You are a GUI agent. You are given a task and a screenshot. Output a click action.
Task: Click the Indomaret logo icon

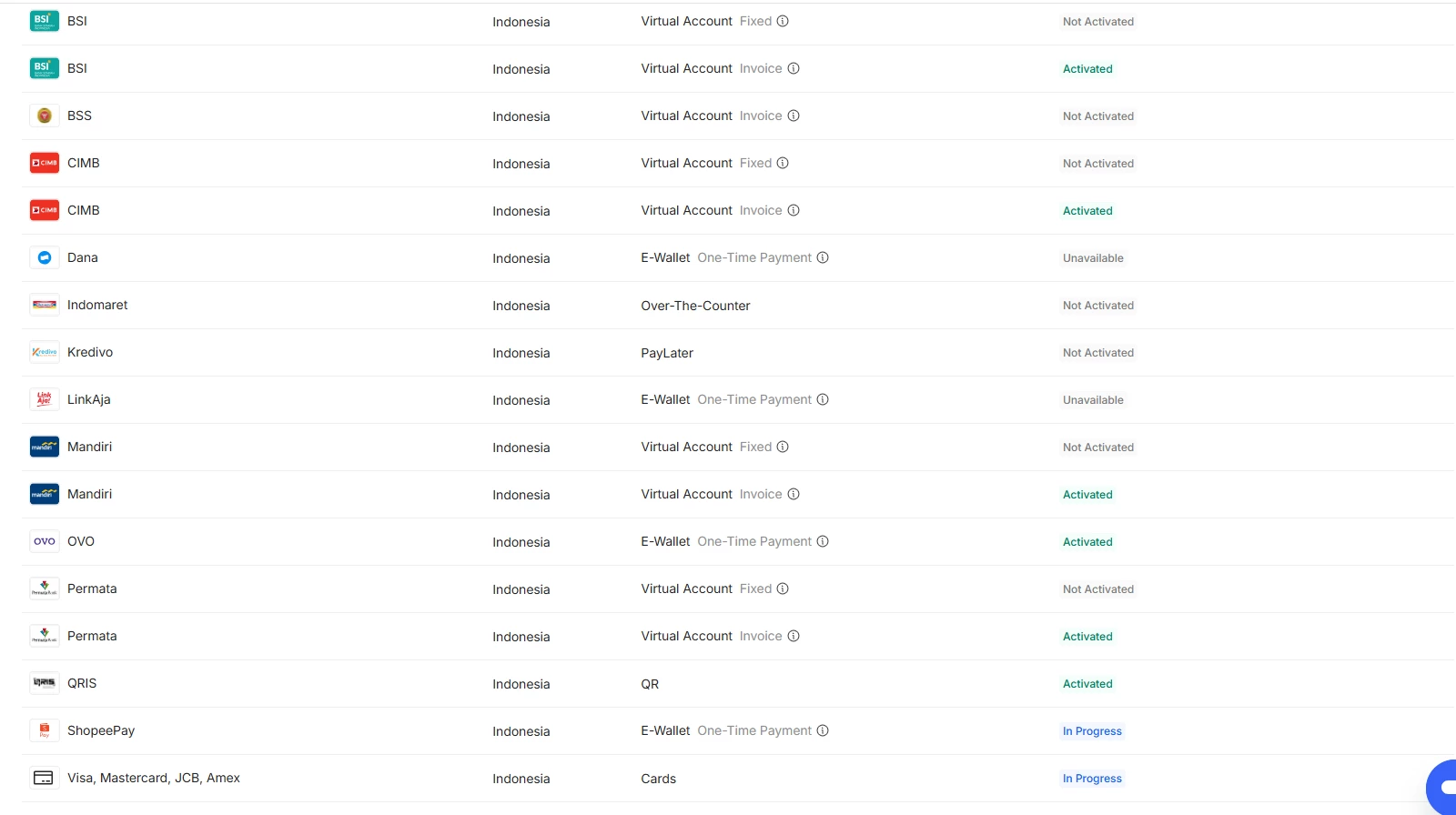click(44, 305)
